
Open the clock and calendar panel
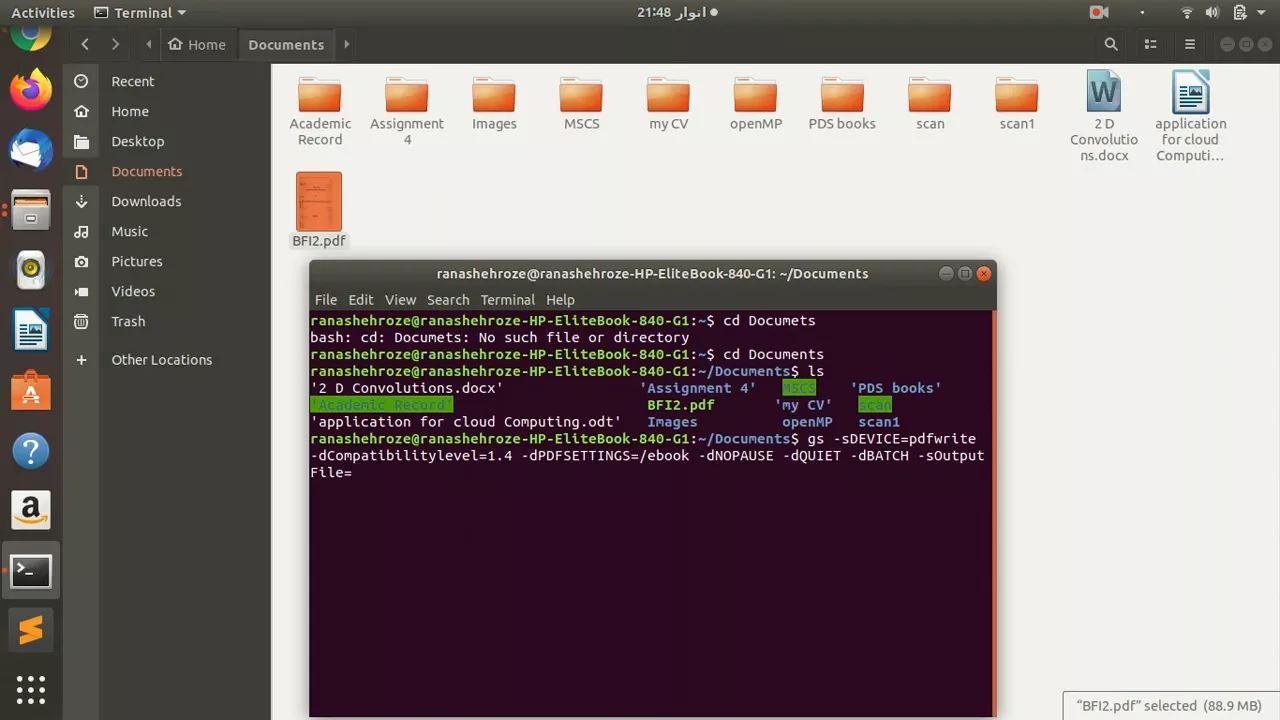[678, 13]
